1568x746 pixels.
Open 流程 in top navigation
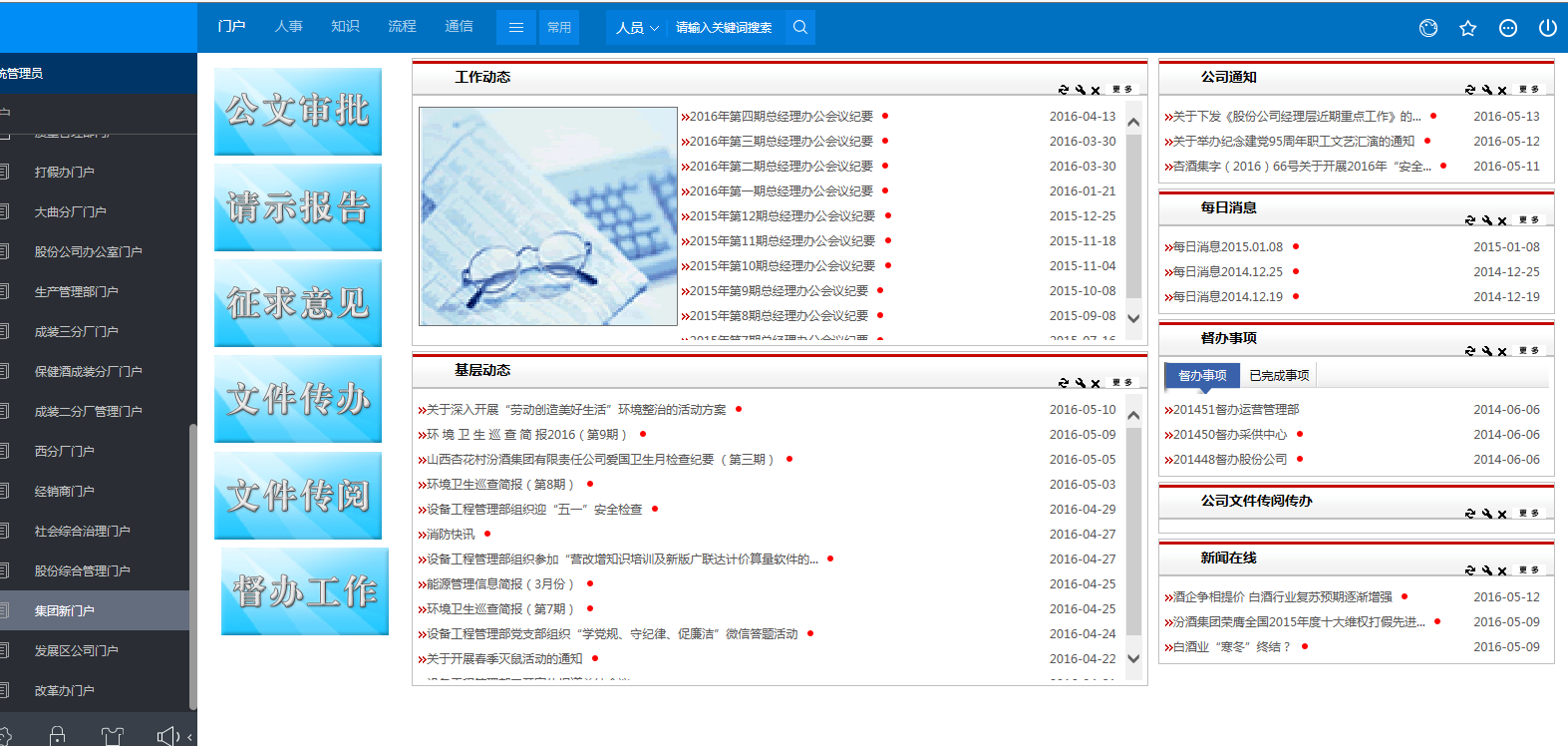402,26
